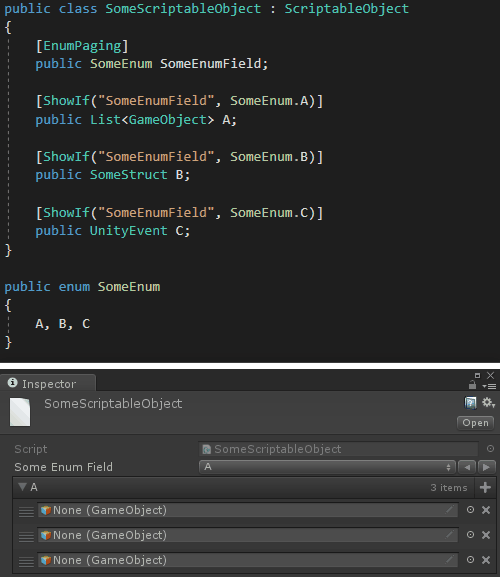Go to the next enum value
This screenshot has width=500, height=577.
pyautogui.click(x=486, y=467)
